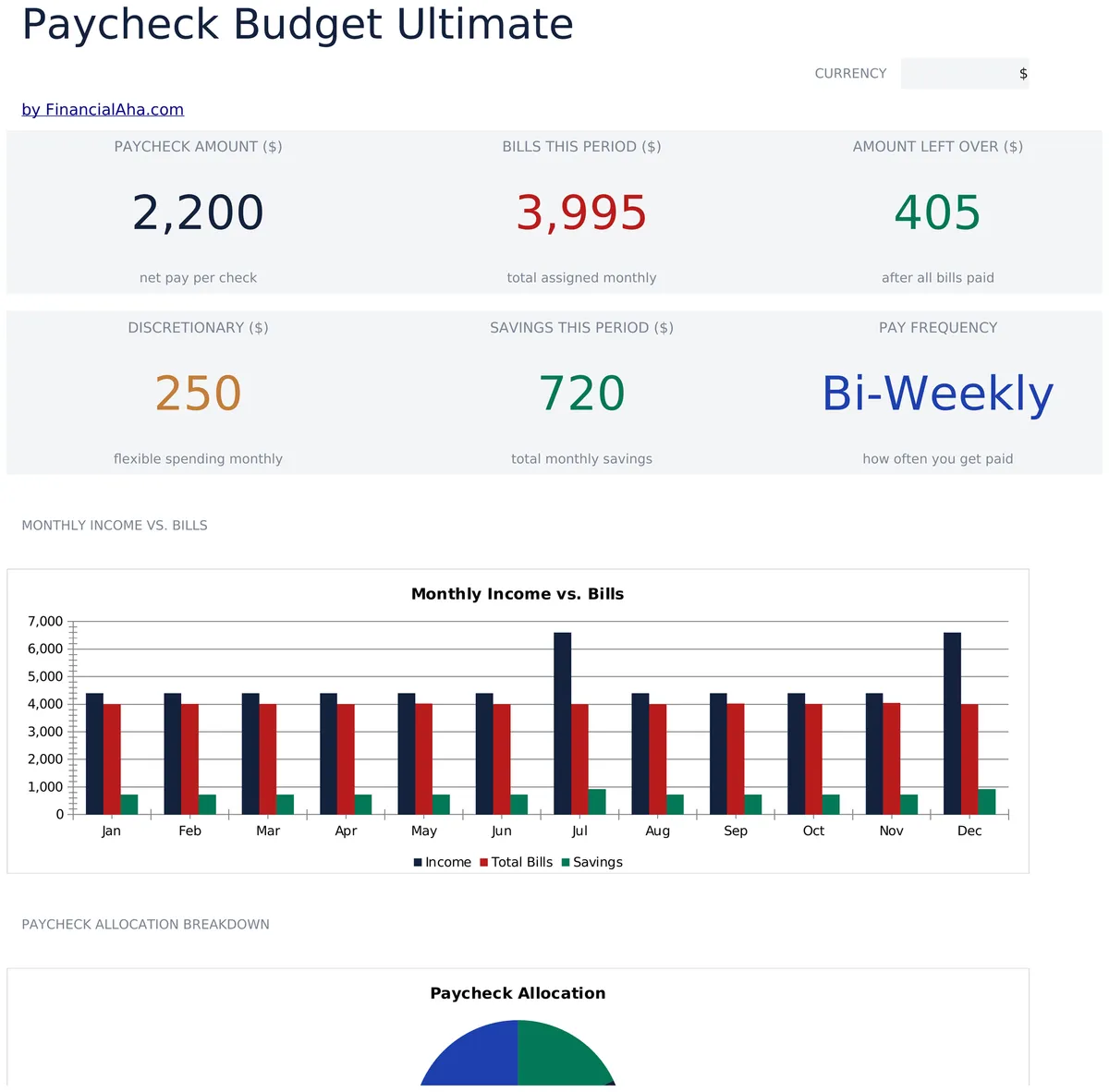Click the Savings legend swatch
The image size is (1109, 1092).
pos(566,863)
